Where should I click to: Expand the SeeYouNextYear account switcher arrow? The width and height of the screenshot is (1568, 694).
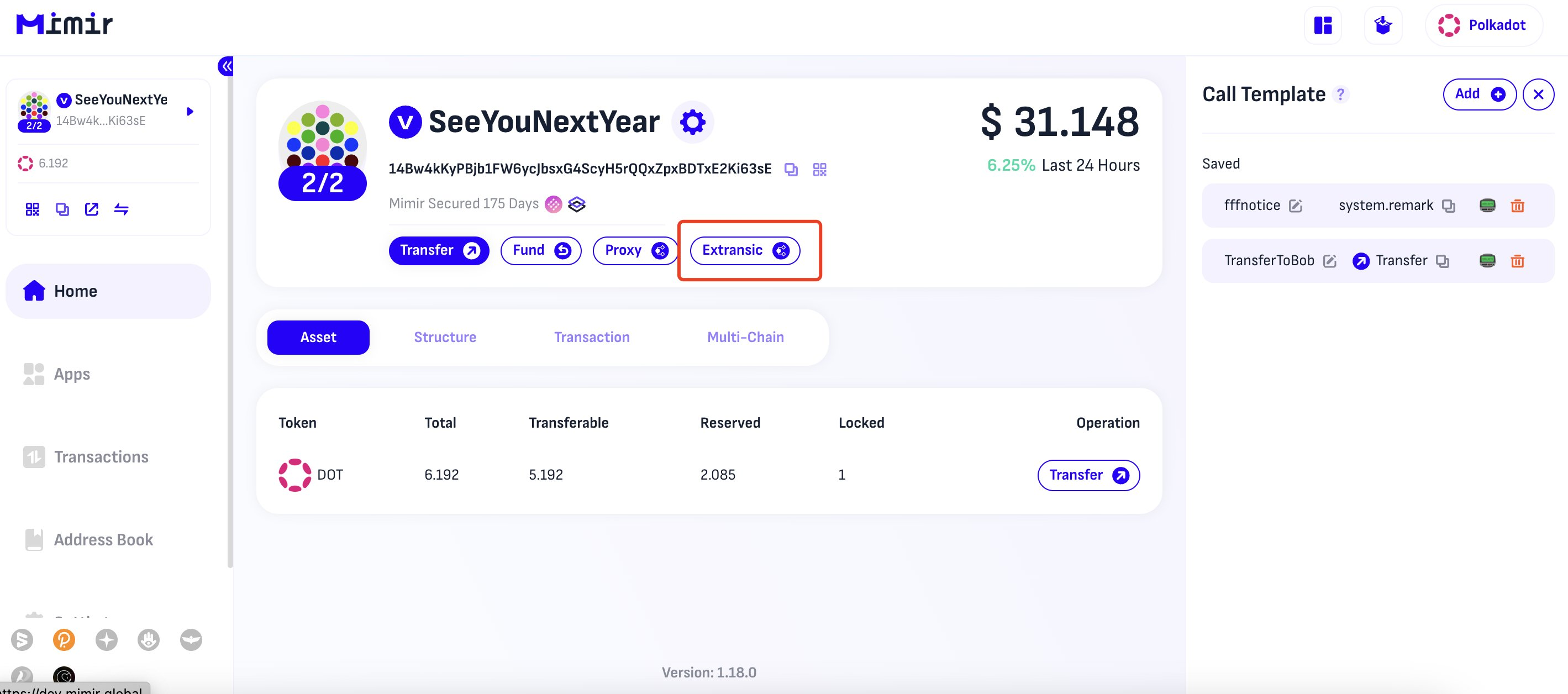point(190,112)
